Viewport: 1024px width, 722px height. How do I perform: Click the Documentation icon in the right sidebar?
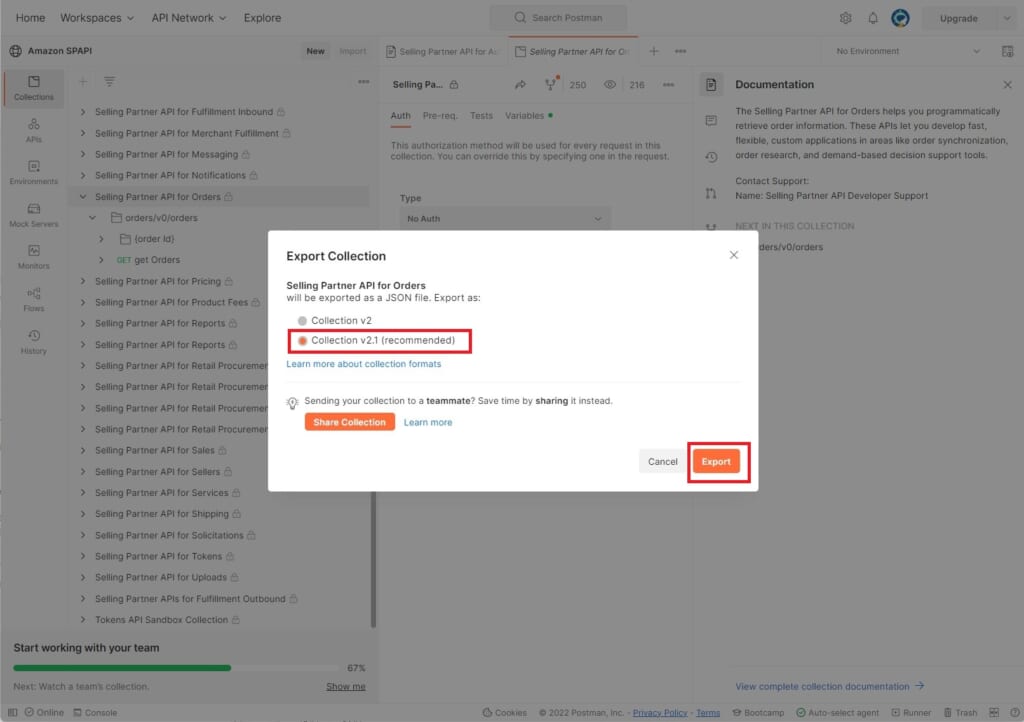tap(711, 84)
